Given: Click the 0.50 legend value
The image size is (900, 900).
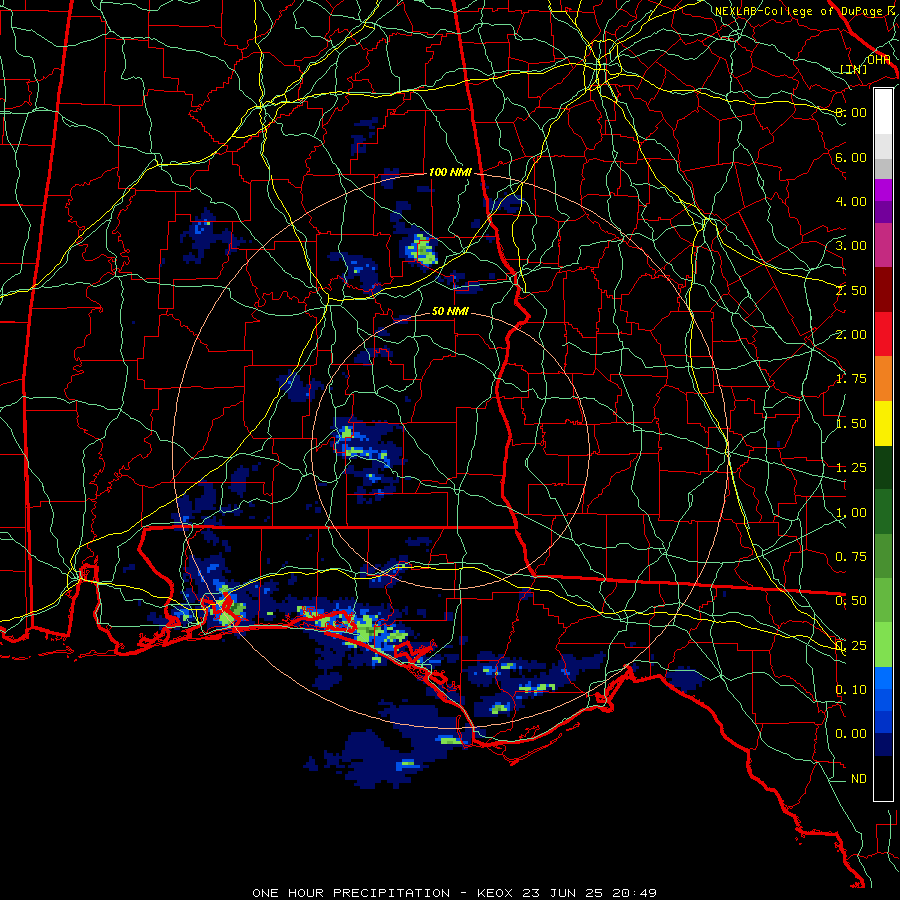Looking at the screenshot, I should (x=851, y=601).
